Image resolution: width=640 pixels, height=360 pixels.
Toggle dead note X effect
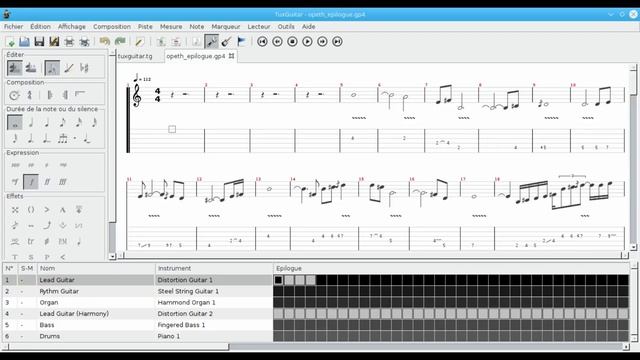pos(15,209)
